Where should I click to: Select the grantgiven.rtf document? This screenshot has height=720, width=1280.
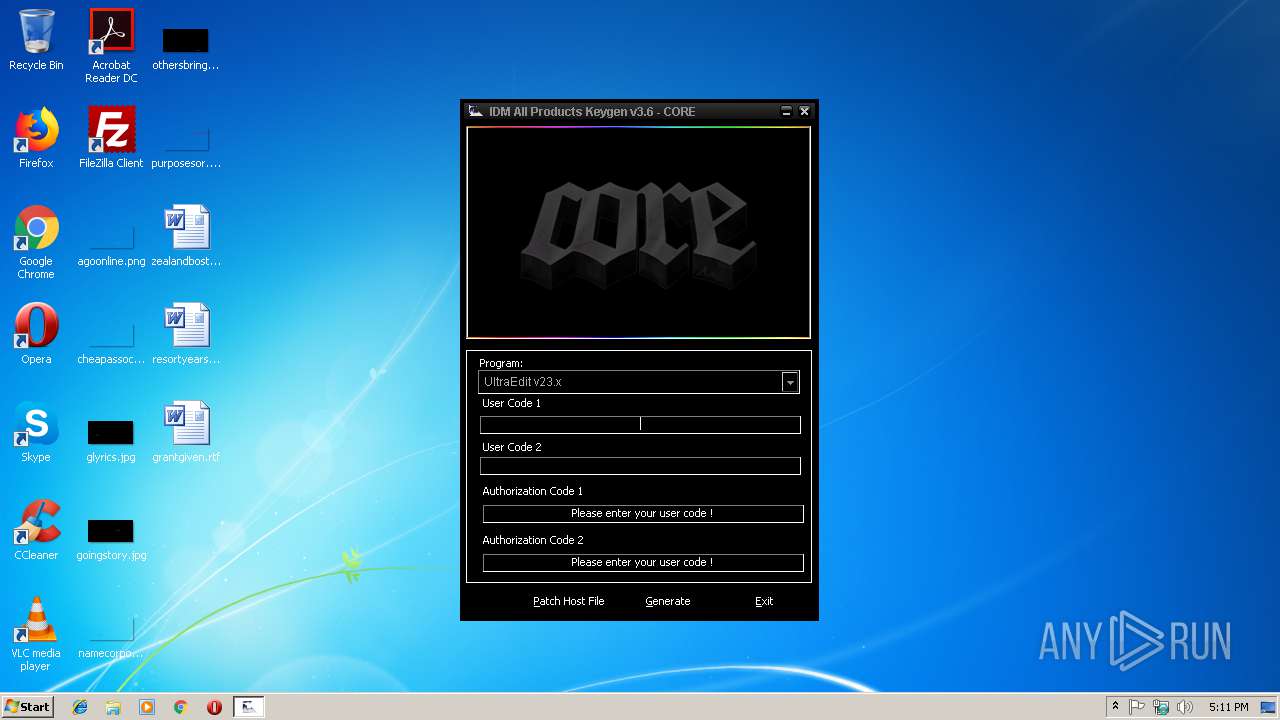coord(186,432)
